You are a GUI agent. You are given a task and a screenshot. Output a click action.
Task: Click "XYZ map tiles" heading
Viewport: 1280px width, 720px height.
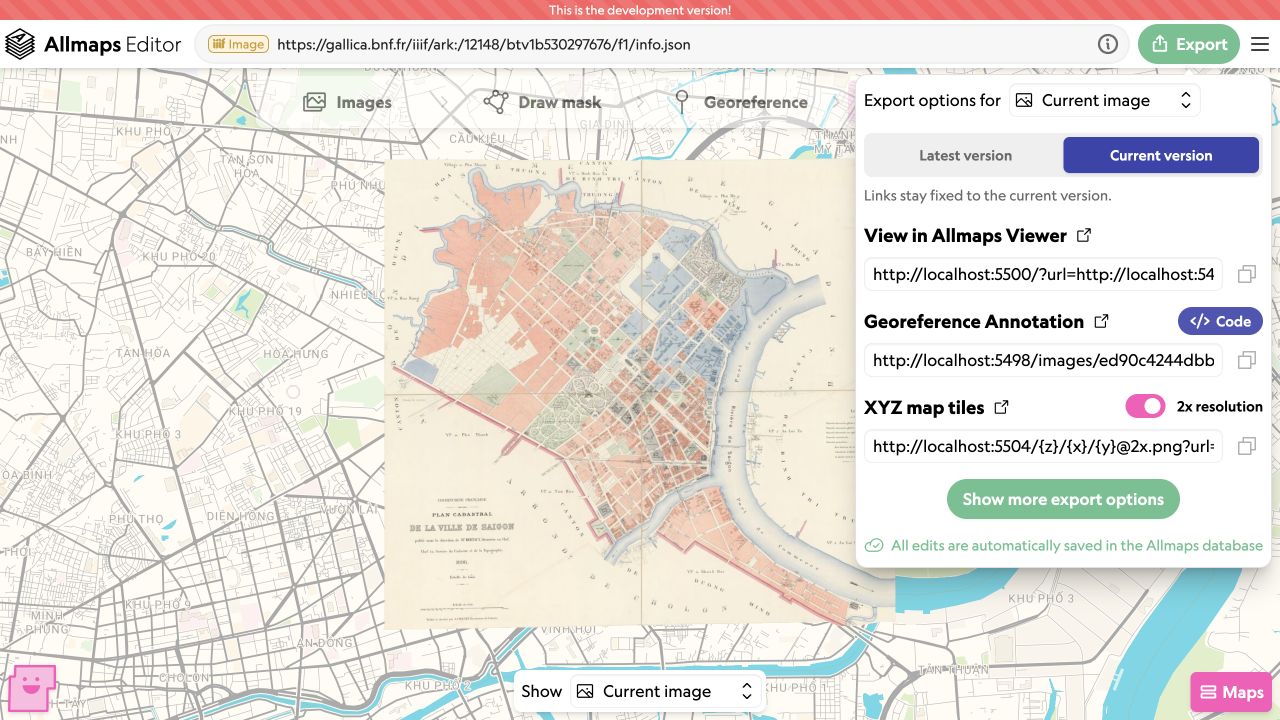click(x=924, y=408)
